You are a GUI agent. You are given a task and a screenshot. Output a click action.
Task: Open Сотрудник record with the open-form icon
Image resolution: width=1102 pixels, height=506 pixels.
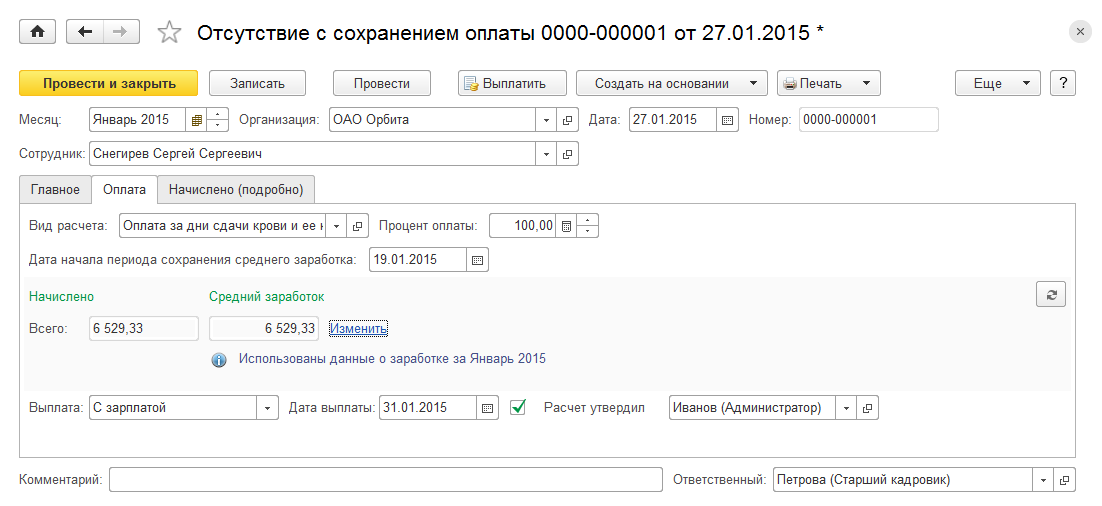click(x=568, y=154)
